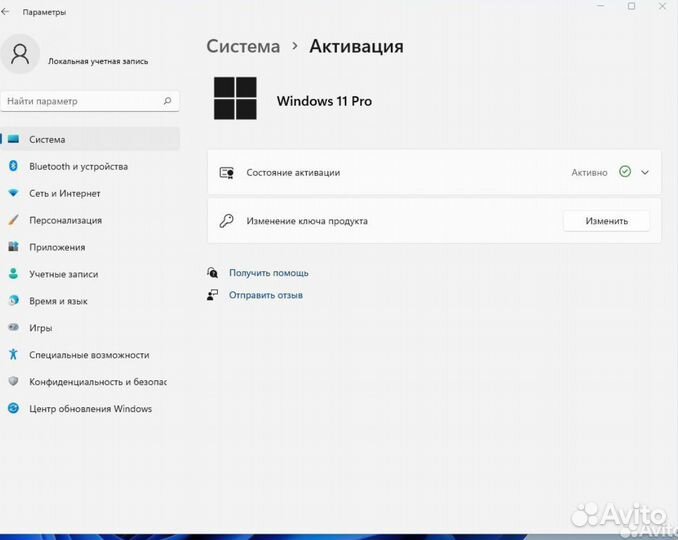Click the Найти параметр search field
The image size is (678, 540).
[90, 101]
